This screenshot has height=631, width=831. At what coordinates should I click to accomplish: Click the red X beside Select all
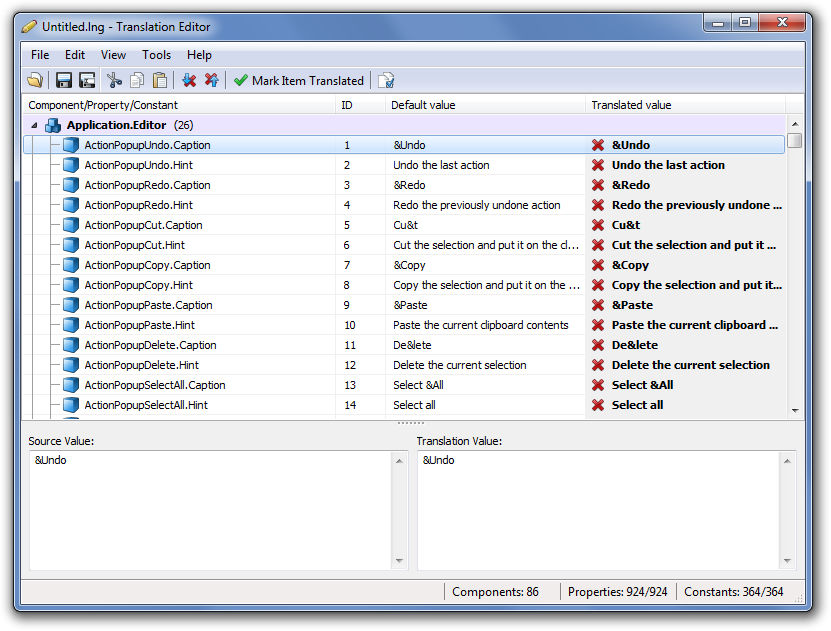[598, 405]
